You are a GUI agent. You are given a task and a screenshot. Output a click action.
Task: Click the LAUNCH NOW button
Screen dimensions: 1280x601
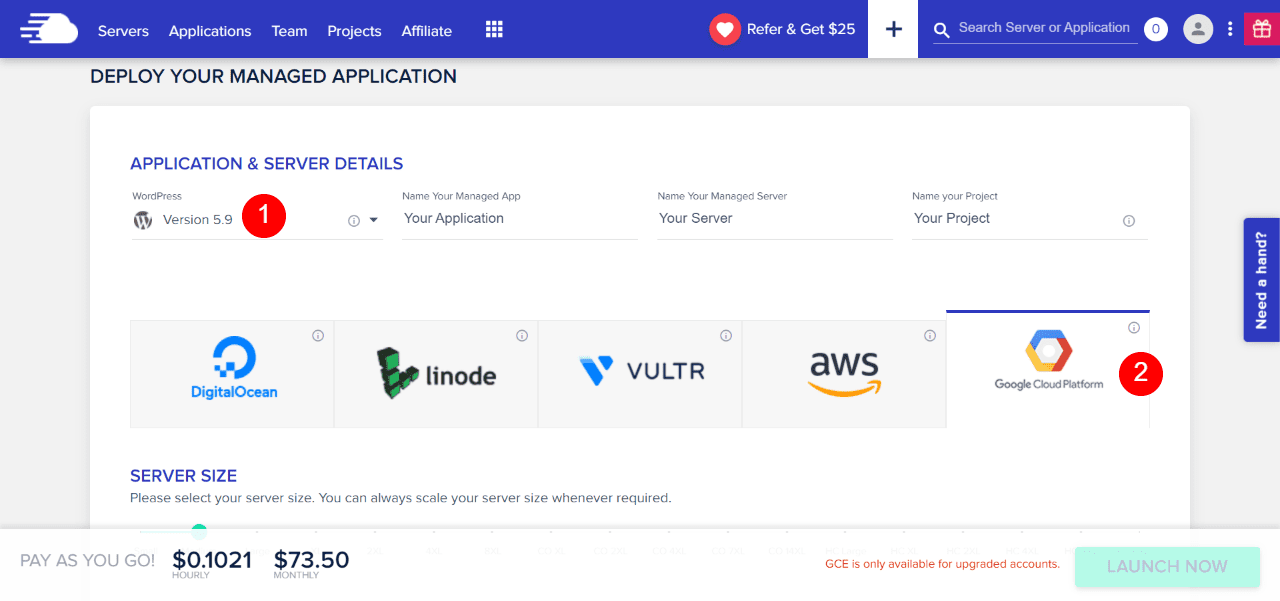click(1167, 566)
